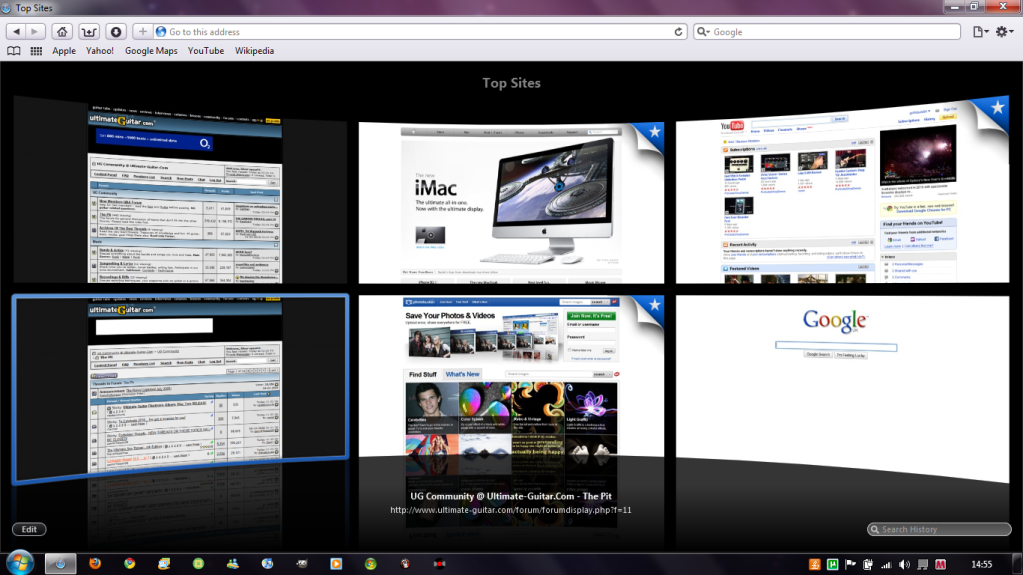The image size is (1023, 575).
Task: Click the globe site icon in address bar
Action: (x=160, y=31)
